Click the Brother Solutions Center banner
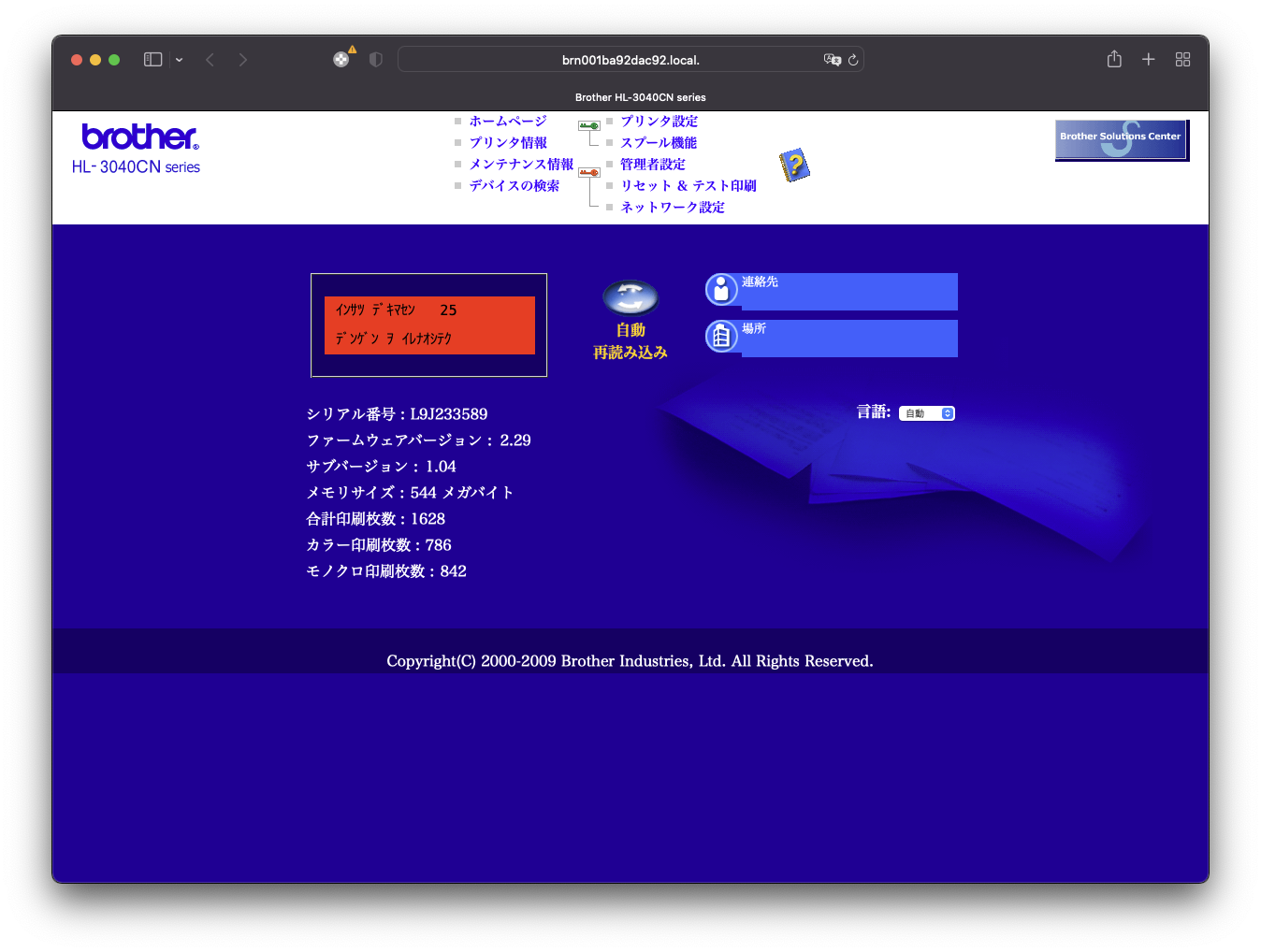The width and height of the screenshot is (1261, 952). [x=1122, y=140]
